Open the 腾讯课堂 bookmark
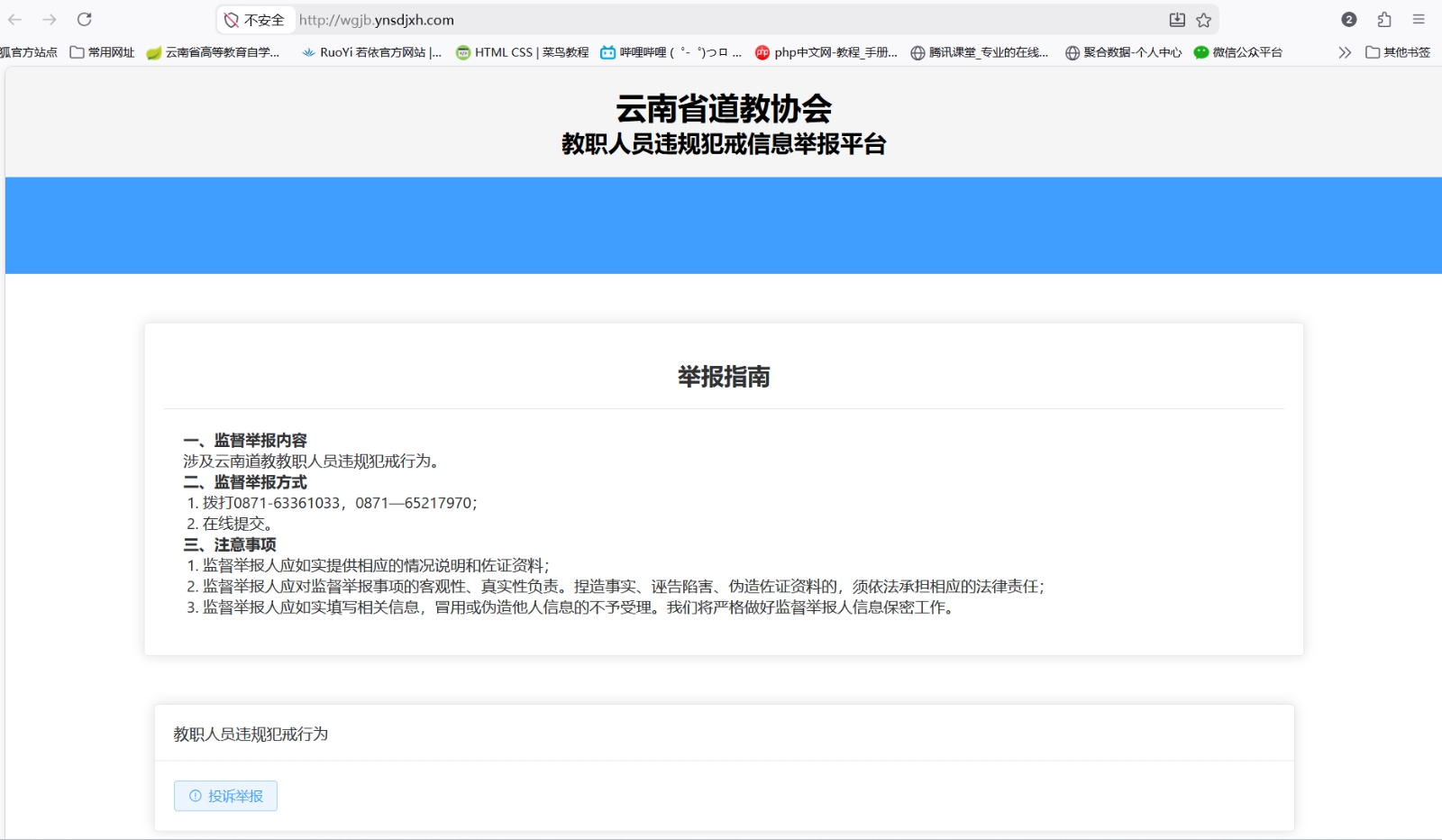The height and width of the screenshot is (840, 1442). pyautogui.click(x=980, y=52)
